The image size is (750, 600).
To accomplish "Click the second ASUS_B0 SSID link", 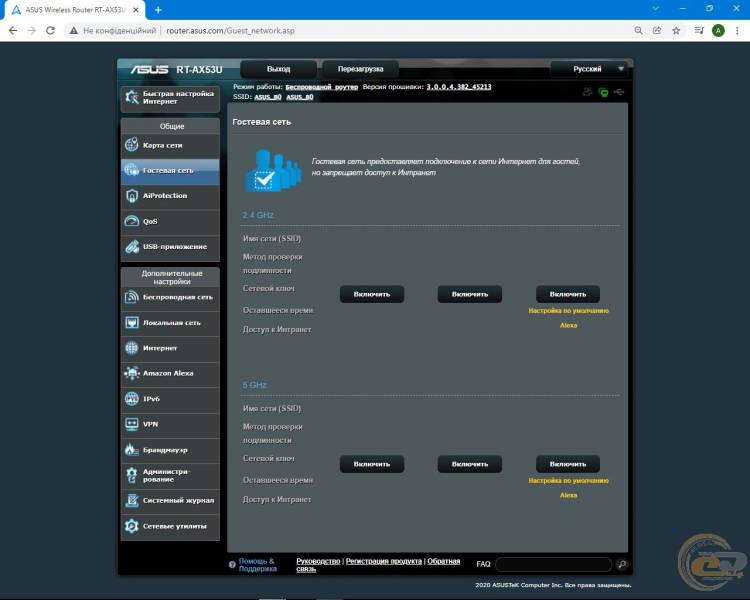I will [x=300, y=97].
